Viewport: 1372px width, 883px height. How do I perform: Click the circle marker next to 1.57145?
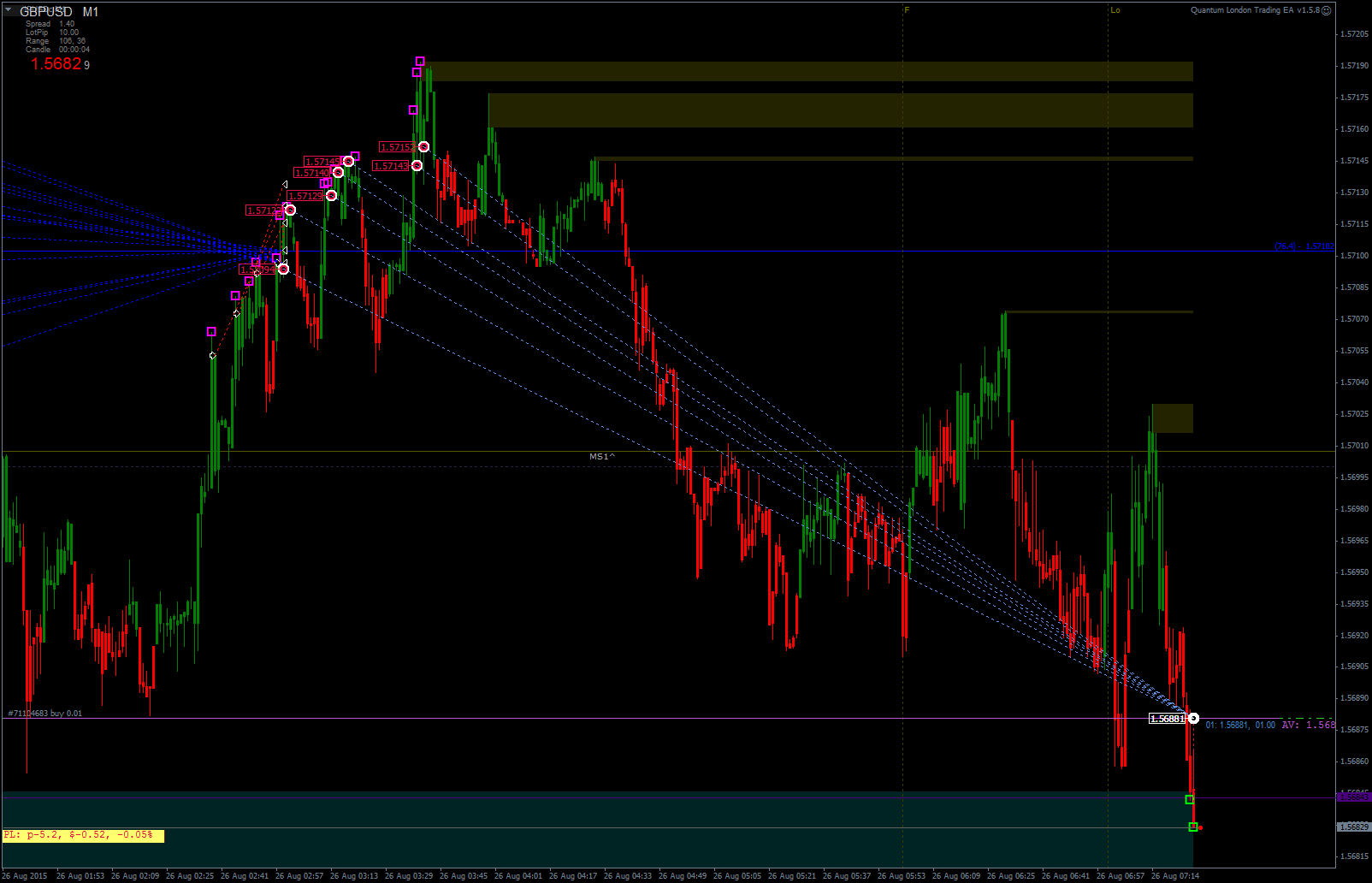[x=348, y=162]
